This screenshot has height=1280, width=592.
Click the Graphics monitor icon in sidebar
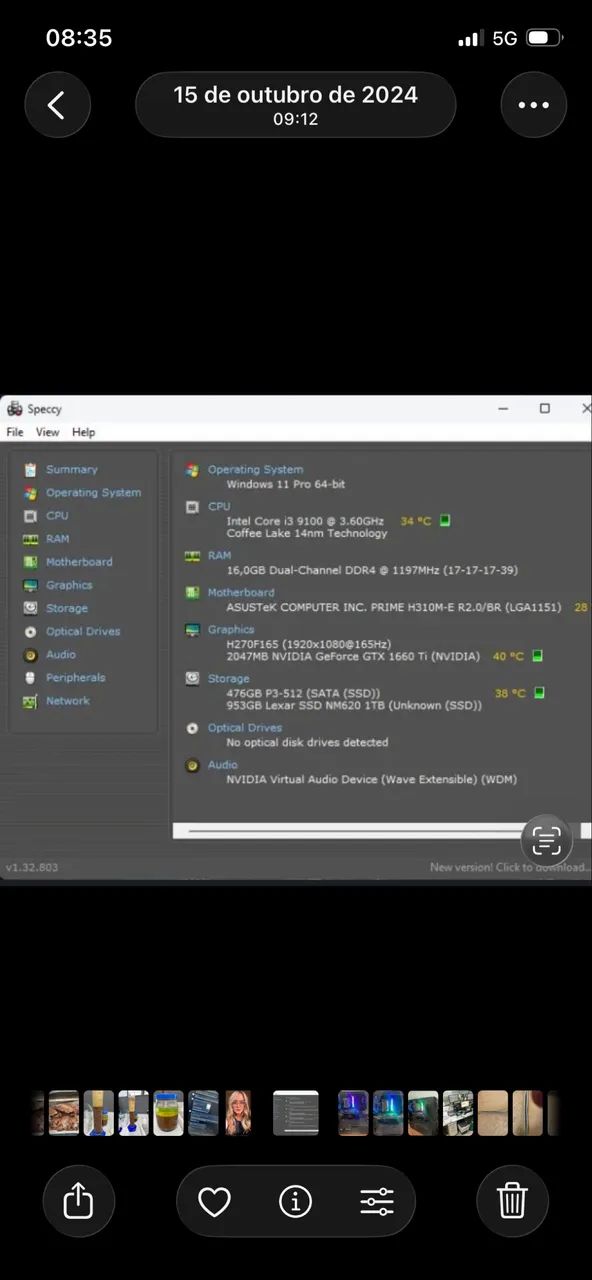[30, 585]
